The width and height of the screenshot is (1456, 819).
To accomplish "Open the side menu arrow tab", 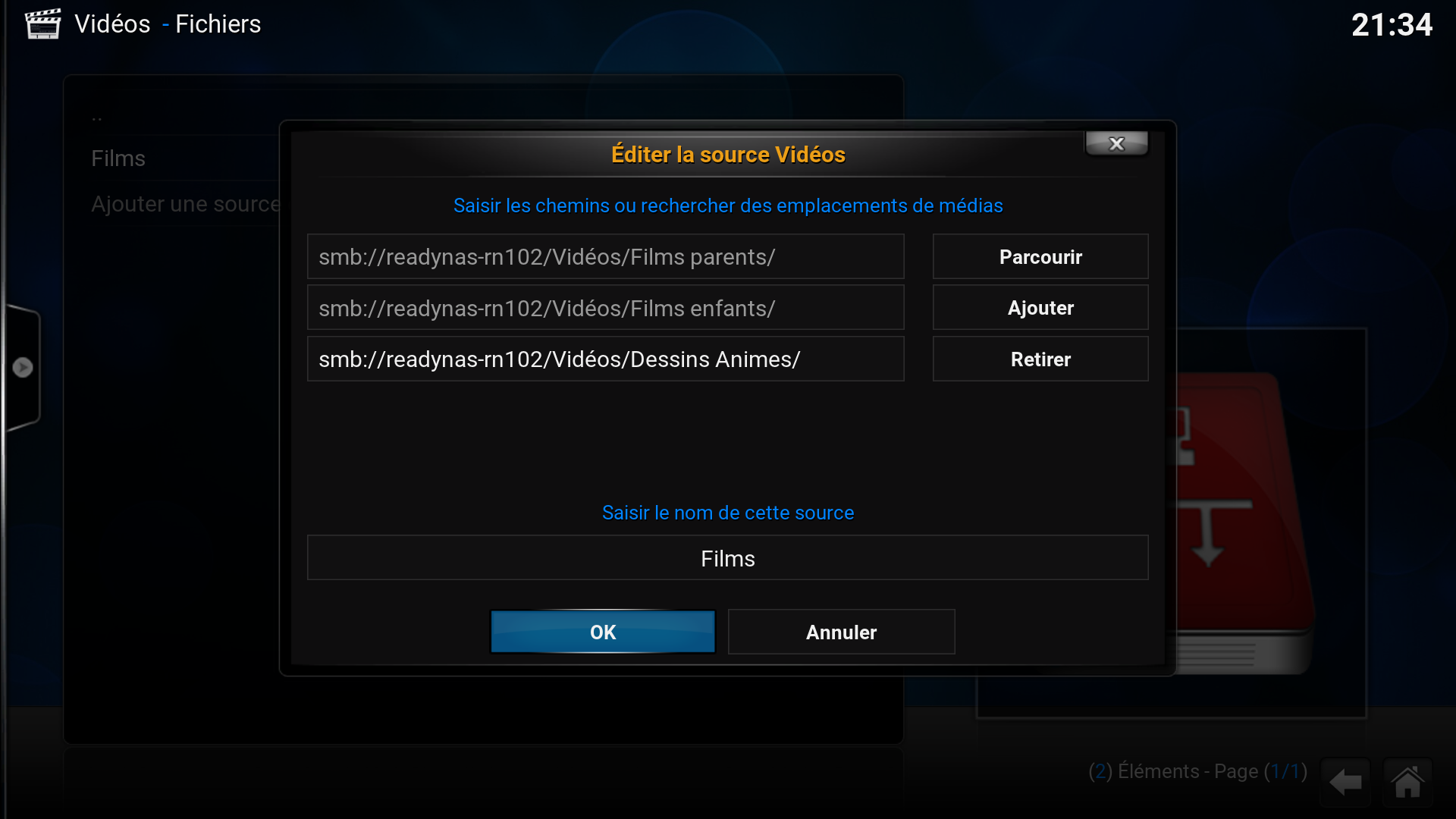I will pyautogui.click(x=22, y=367).
